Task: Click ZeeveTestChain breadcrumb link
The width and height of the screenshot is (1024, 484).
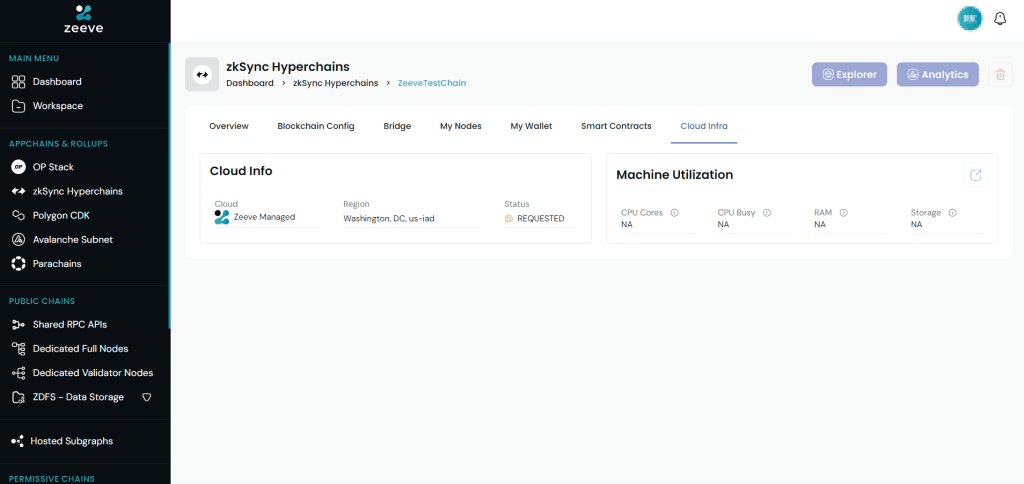Action: [432, 84]
